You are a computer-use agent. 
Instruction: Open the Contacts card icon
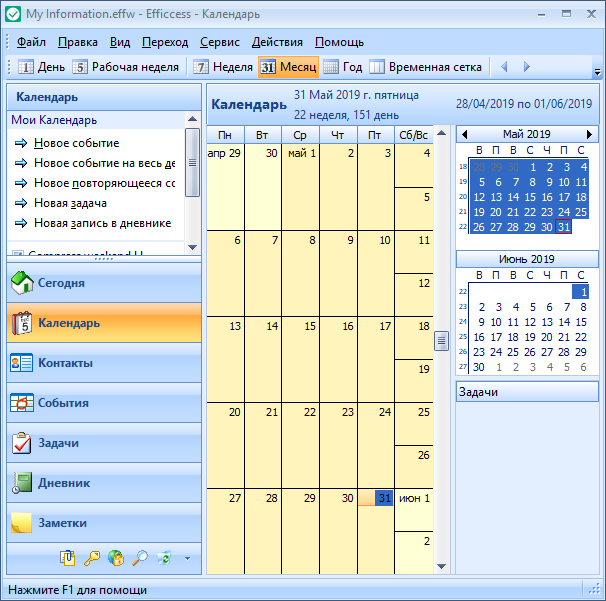(22, 363)
